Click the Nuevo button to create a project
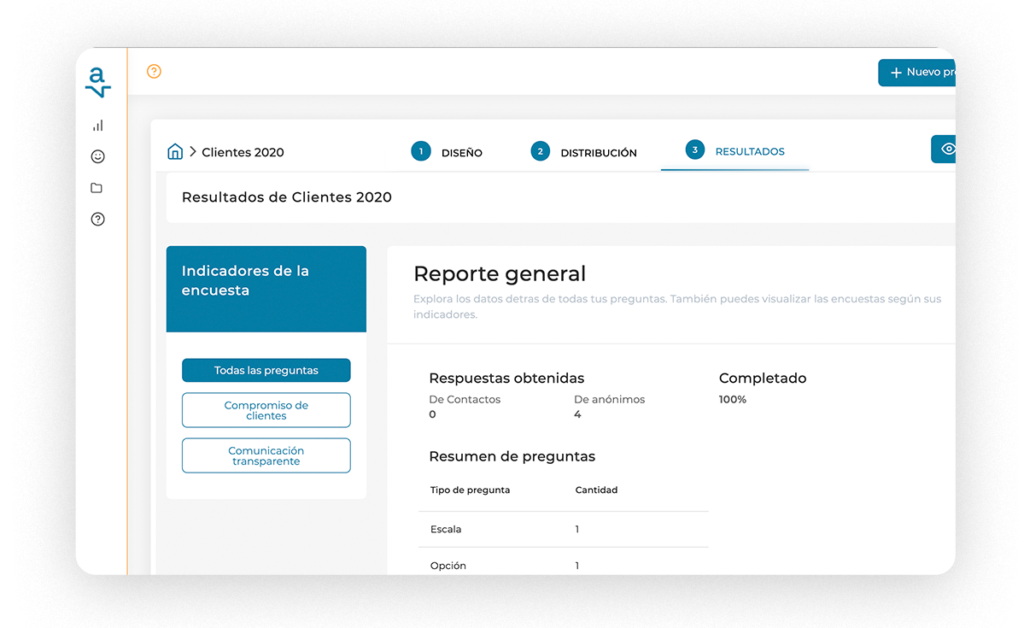The image size is (1024, 628). pyautogui.click(x=917, y=72)
